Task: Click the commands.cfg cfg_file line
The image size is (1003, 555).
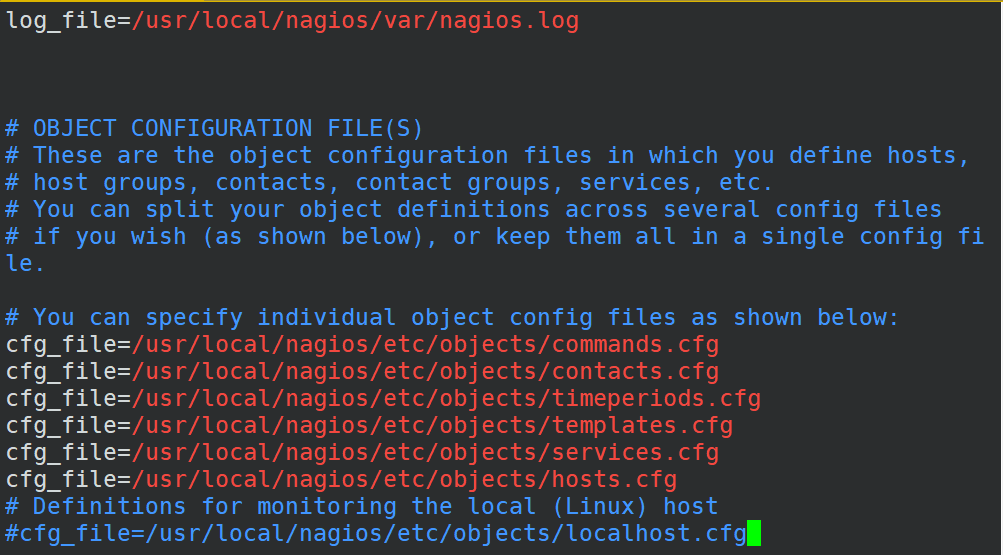Action: coord(362,345)
